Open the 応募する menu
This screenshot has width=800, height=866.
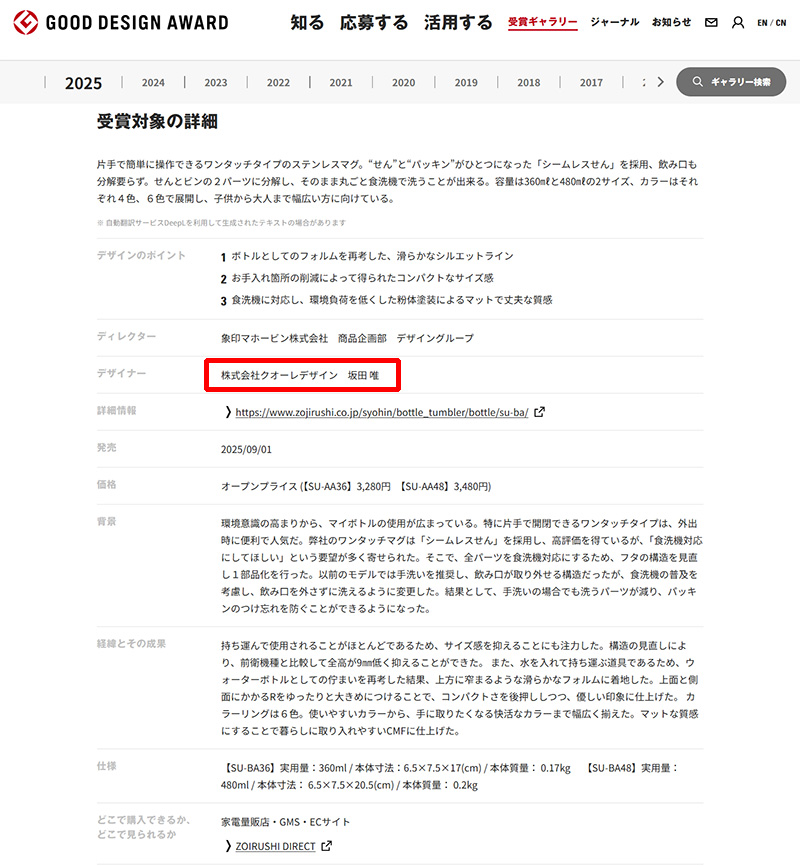click(x=373, y=22)
